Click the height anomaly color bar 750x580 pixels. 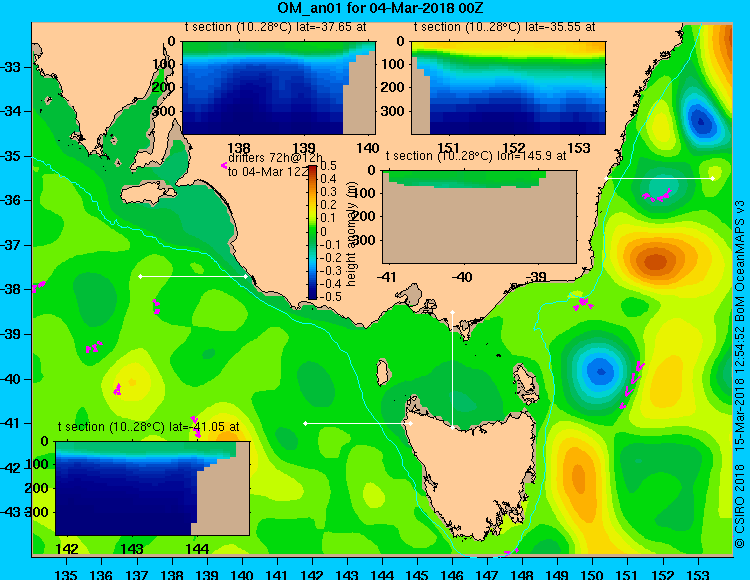(x=312, y=232)
